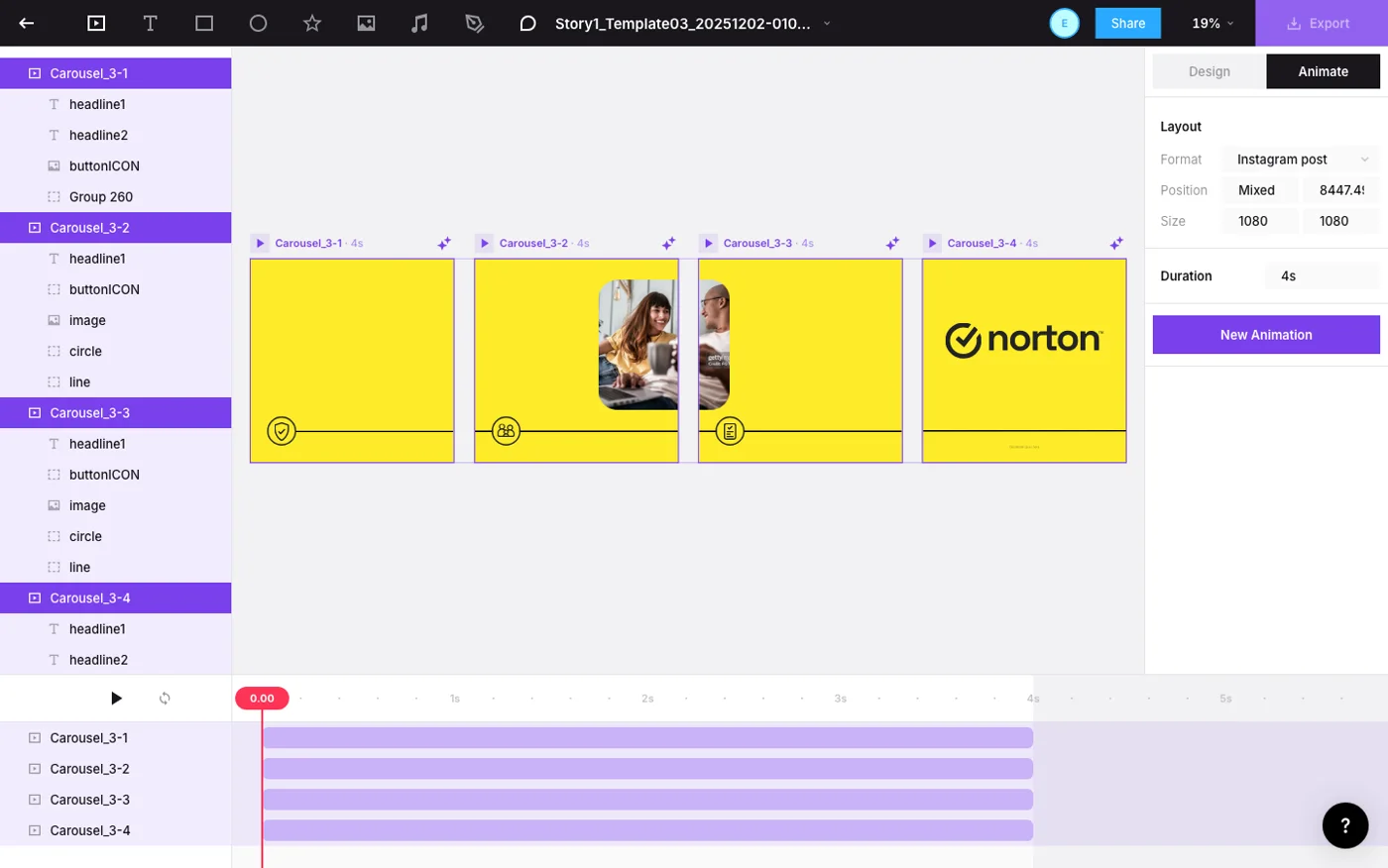Go back using the top-left arrow
This screenshot has width=1388, height=868.
(27, 23)
